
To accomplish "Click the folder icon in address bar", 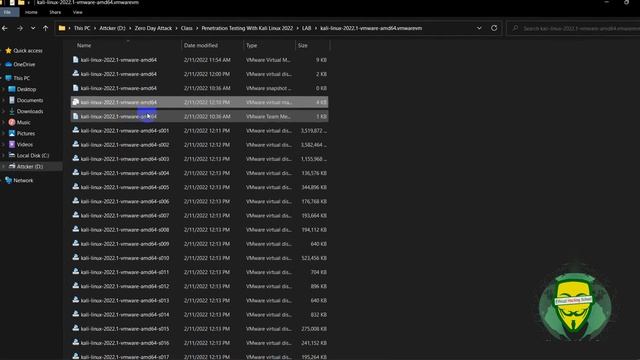I will click(x=62, y=28).
